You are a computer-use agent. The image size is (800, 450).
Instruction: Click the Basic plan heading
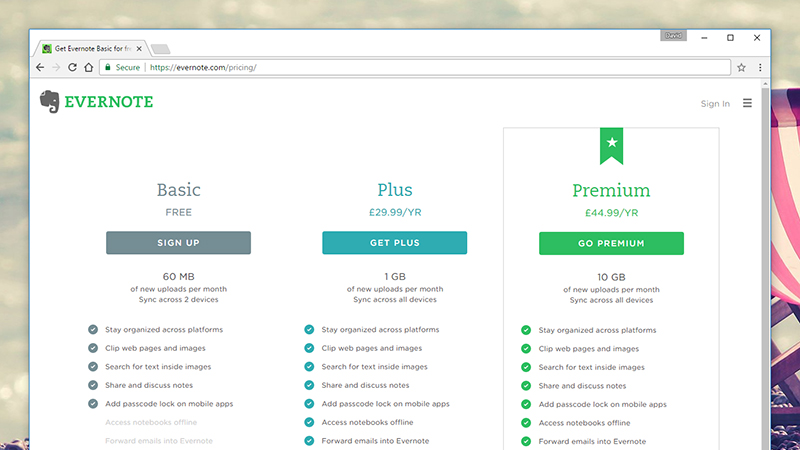point(179,190)
